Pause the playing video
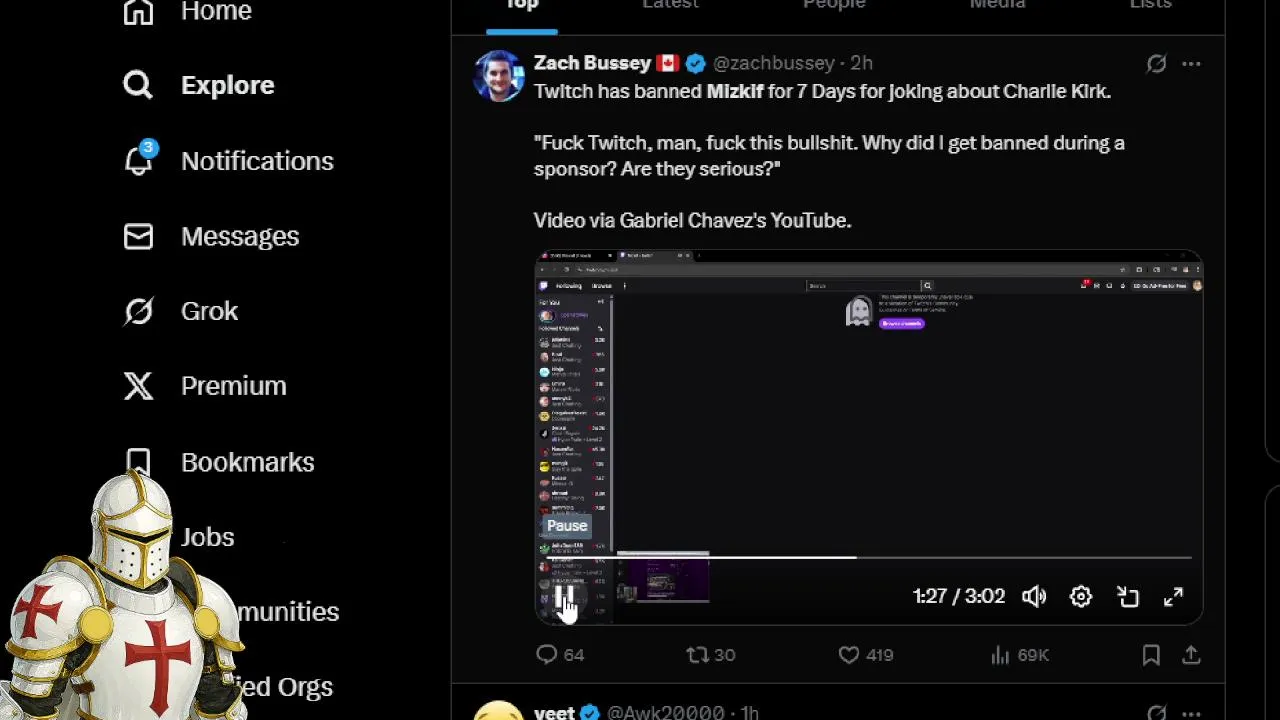 (x=564, y=597)
